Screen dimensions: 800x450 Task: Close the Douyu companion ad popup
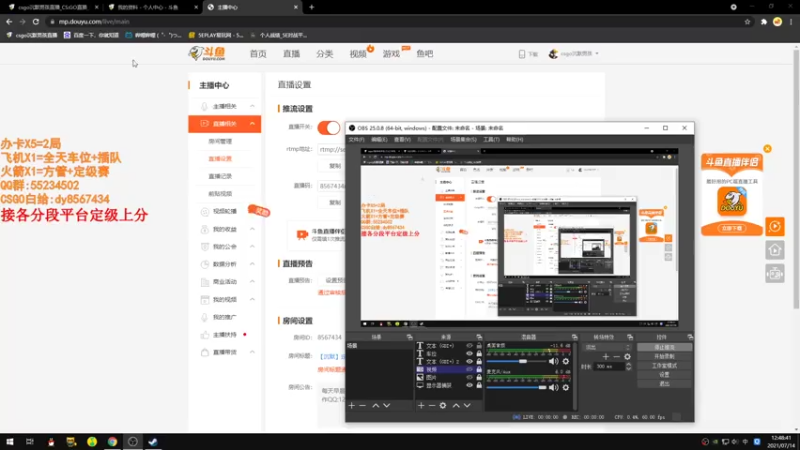click(x=767, y=148)
